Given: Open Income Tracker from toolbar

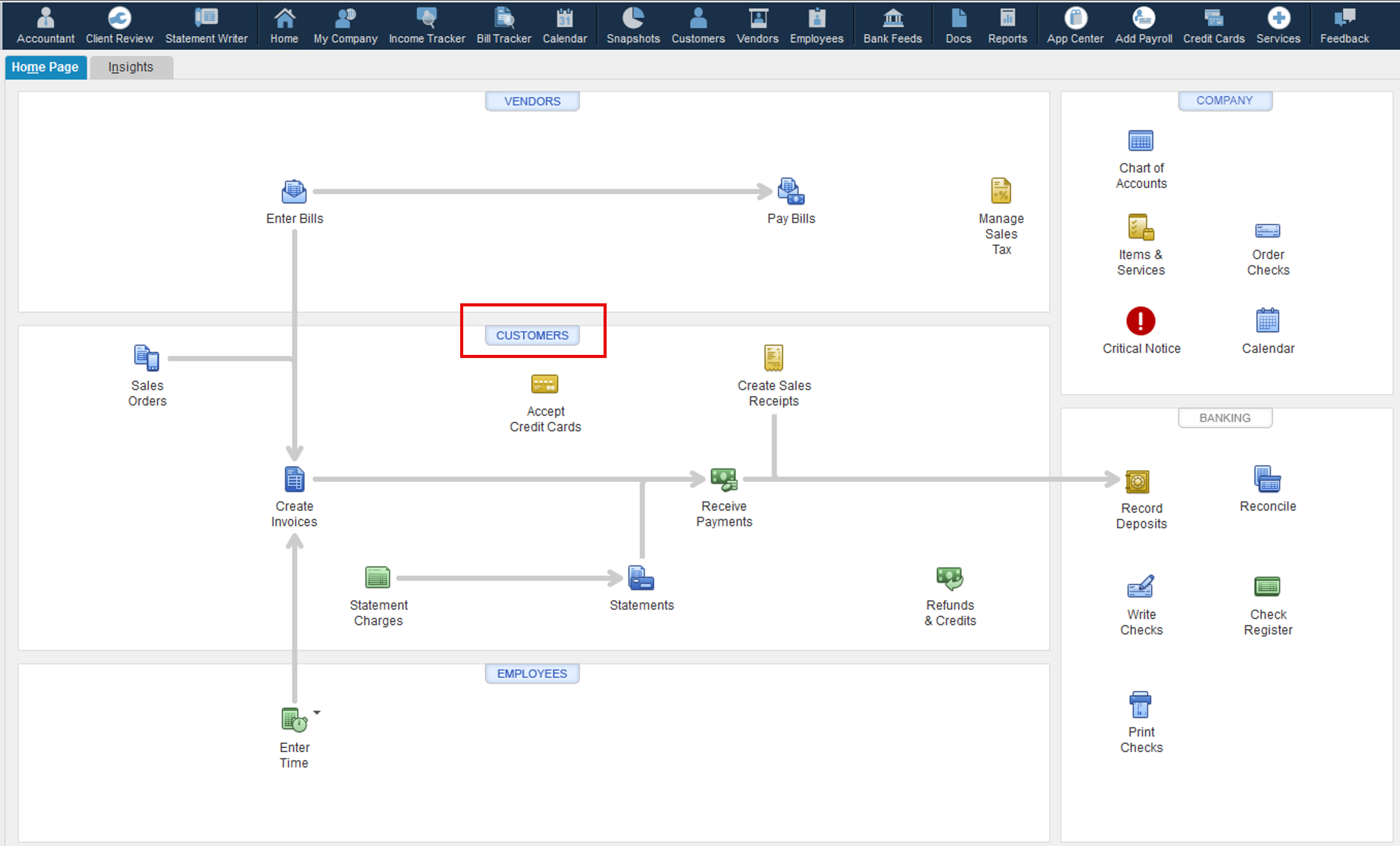Looking at the screenshot, I should [x=427, y=25].
